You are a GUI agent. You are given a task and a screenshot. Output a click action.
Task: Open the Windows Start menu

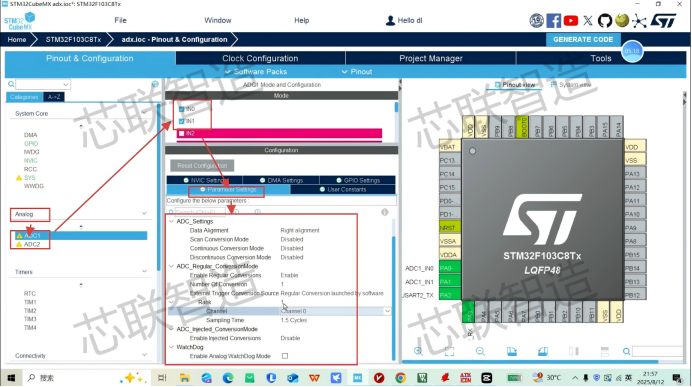point(11,378)
